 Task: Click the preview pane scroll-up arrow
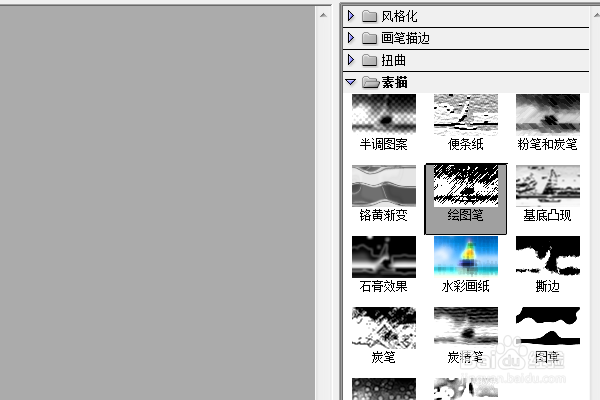point(323,15)
